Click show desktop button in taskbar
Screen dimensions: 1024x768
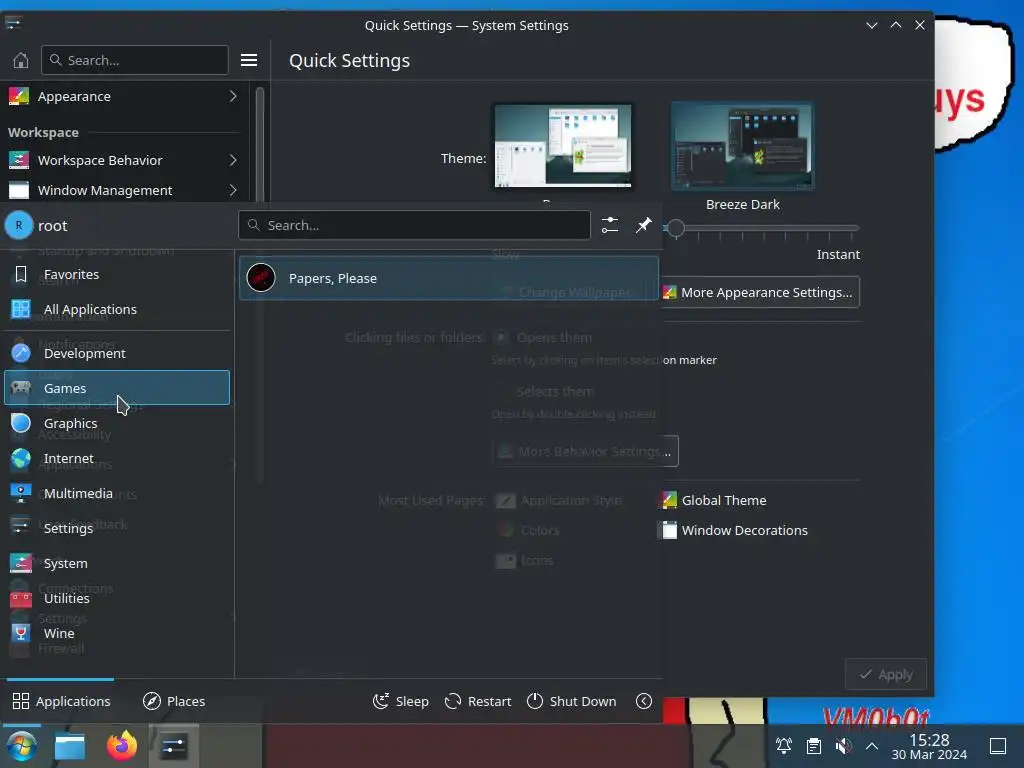[998, 746]
